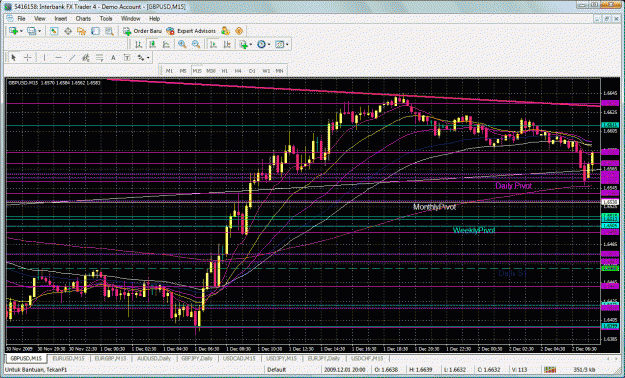Click the orange coin toolbar icon
The height and width of the screenshot is (378, 625).
(239, 31)
